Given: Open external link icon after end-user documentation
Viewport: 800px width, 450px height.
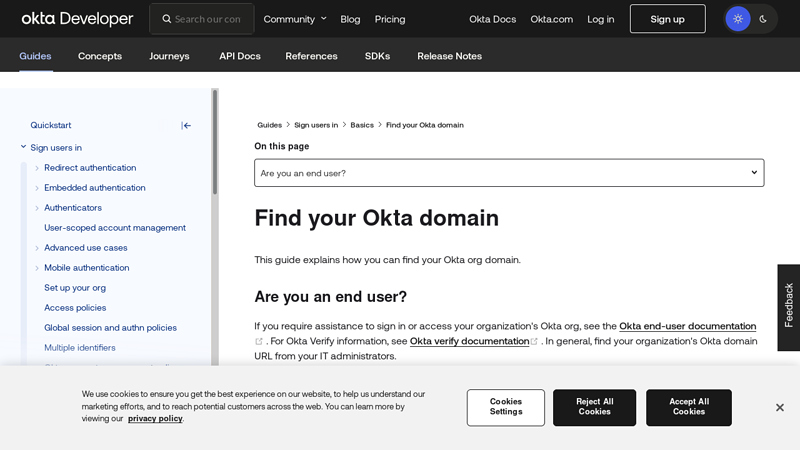Looking at the screenshot, I should pyautogui.click(x=259, y=341).
